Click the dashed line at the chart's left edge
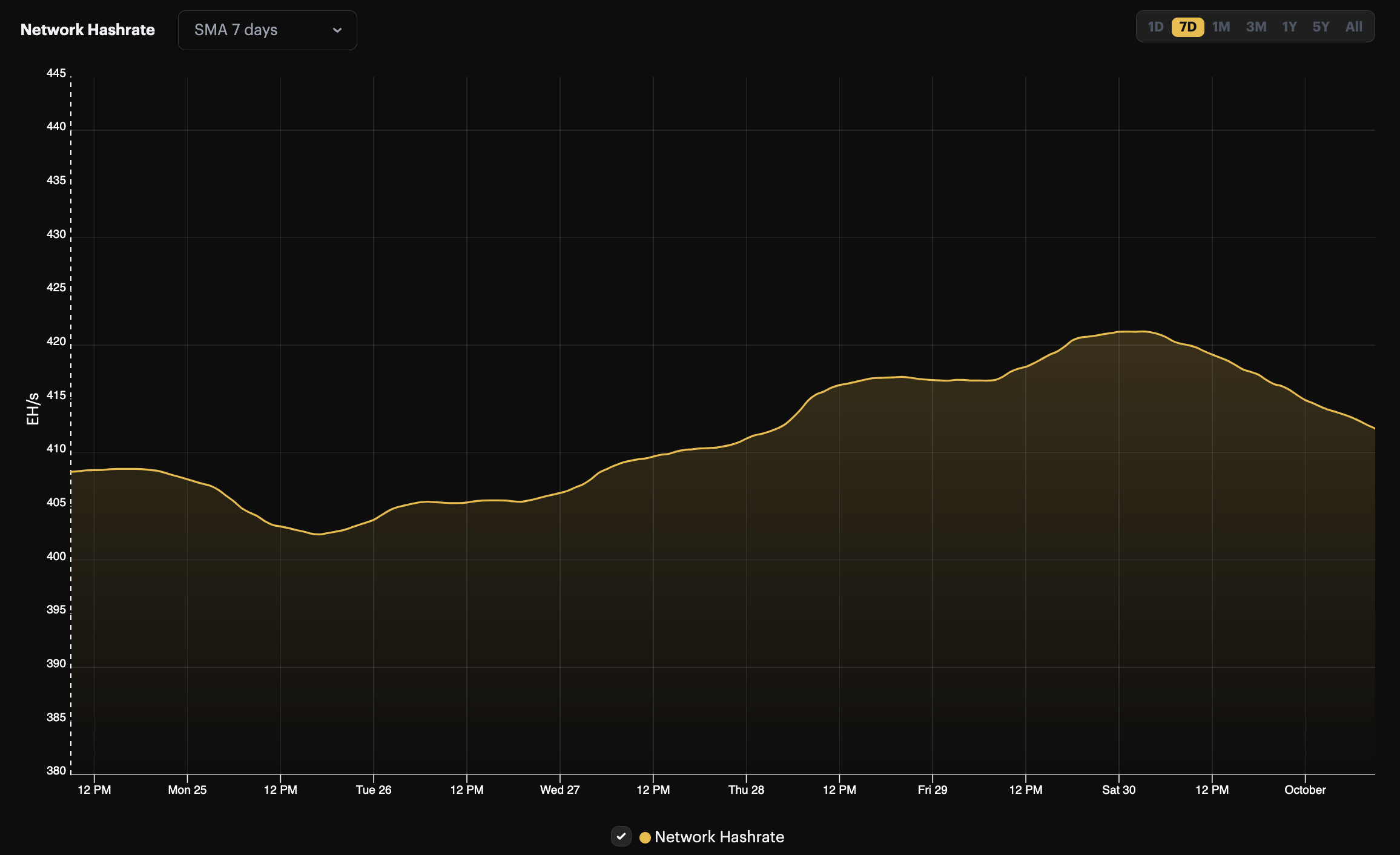 70,424
